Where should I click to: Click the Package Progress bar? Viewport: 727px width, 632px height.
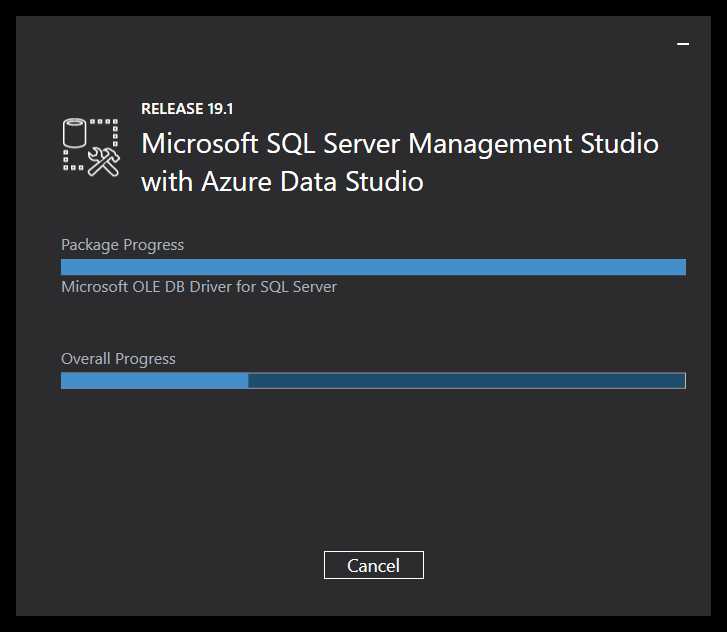[373, 267]
